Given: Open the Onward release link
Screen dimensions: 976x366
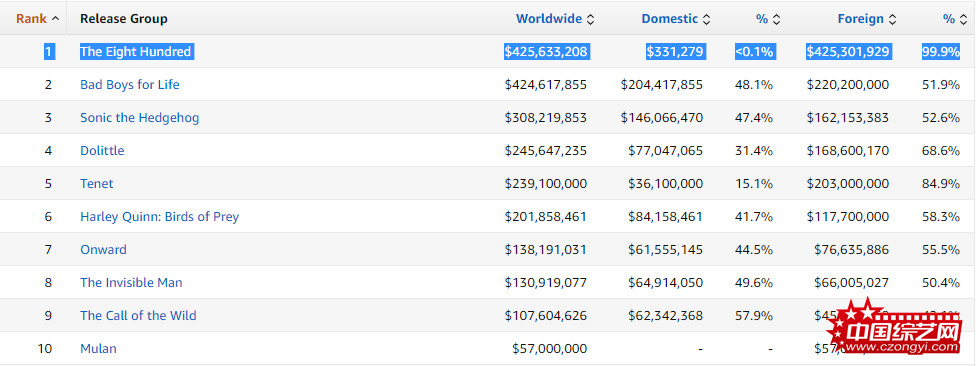Looking at the screenshot, I should pyautogui.click(x=103, y=250).
